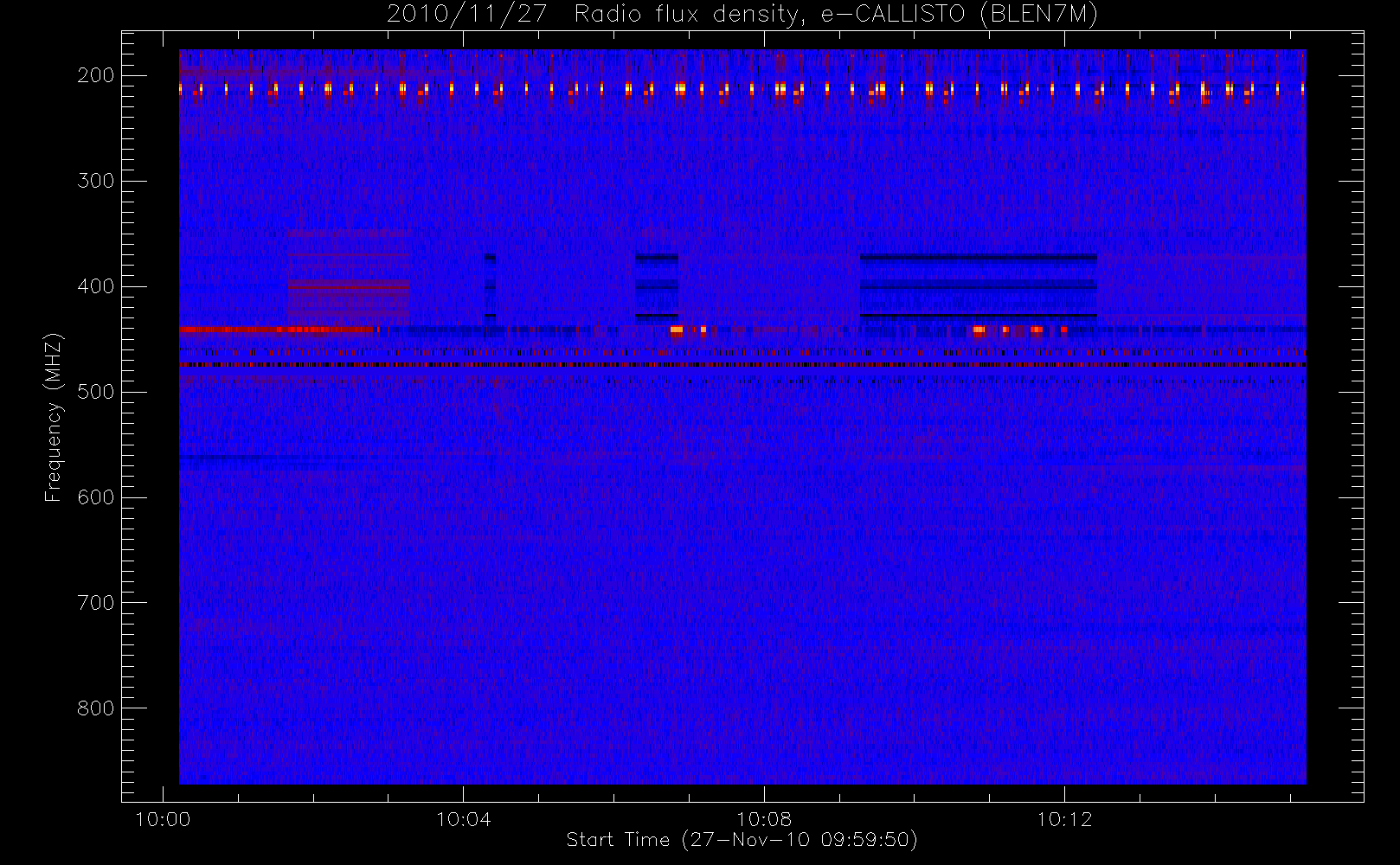Click the 400 frequency tick label
Image resolution: width=1400 pixels, height=865 pixels.
(x=95, y=286)
